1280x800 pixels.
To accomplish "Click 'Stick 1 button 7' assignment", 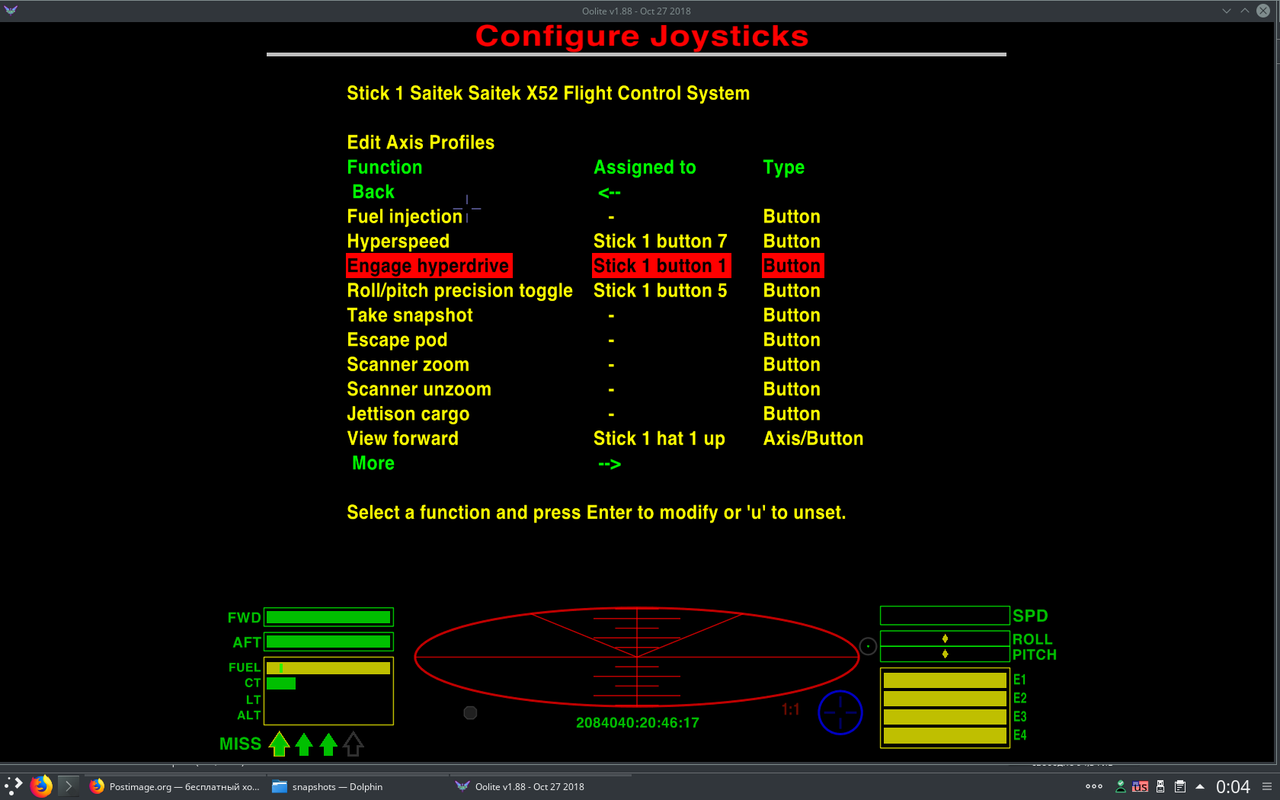I will pyautogui.click(x=660, y=241).
